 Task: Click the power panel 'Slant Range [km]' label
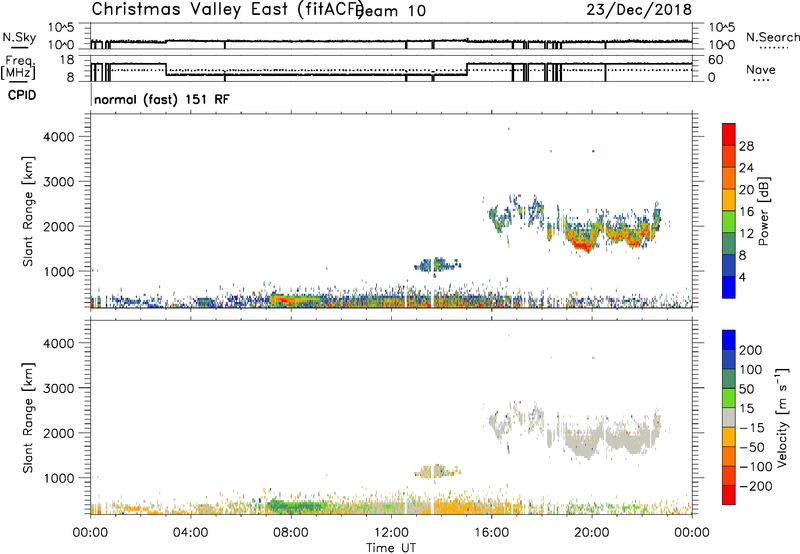tap(28, 211)
